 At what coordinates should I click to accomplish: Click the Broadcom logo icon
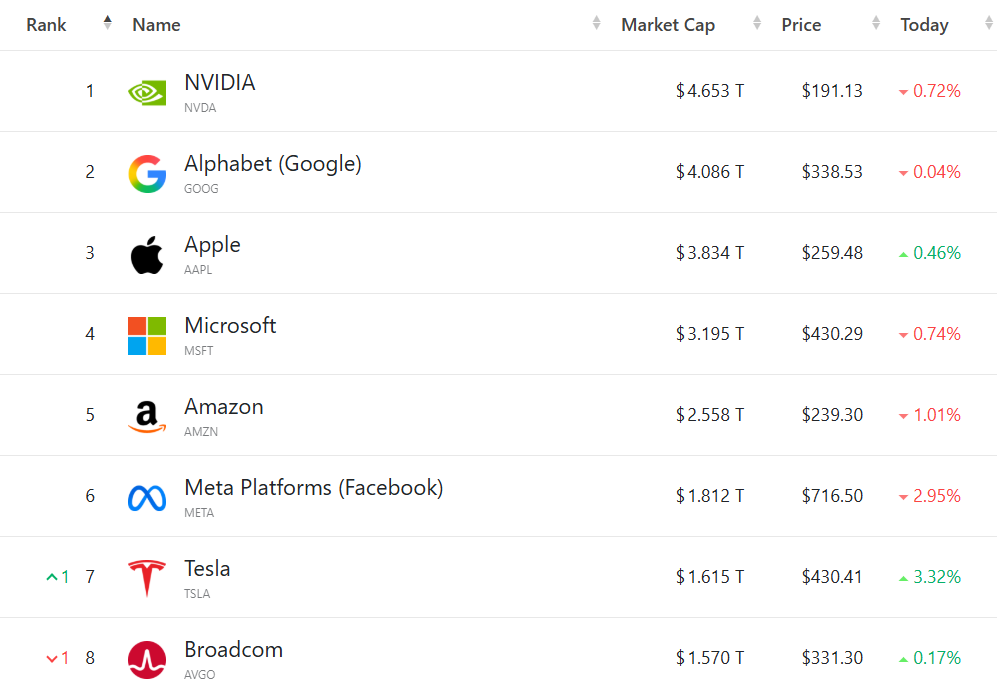point(147,659)
